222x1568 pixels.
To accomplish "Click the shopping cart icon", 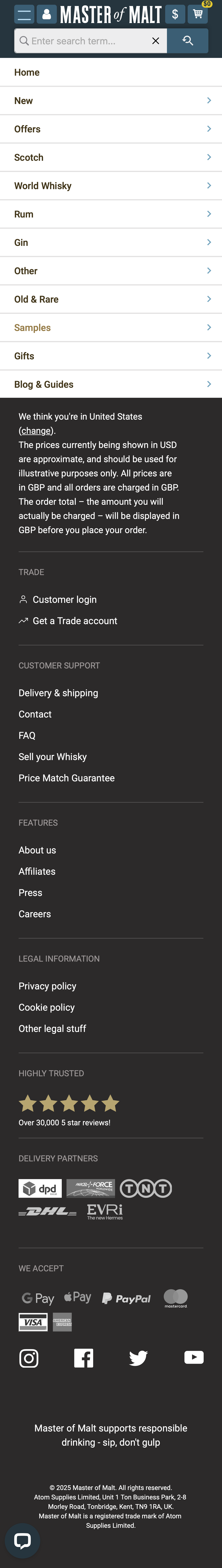I will (x=198, y=14).
